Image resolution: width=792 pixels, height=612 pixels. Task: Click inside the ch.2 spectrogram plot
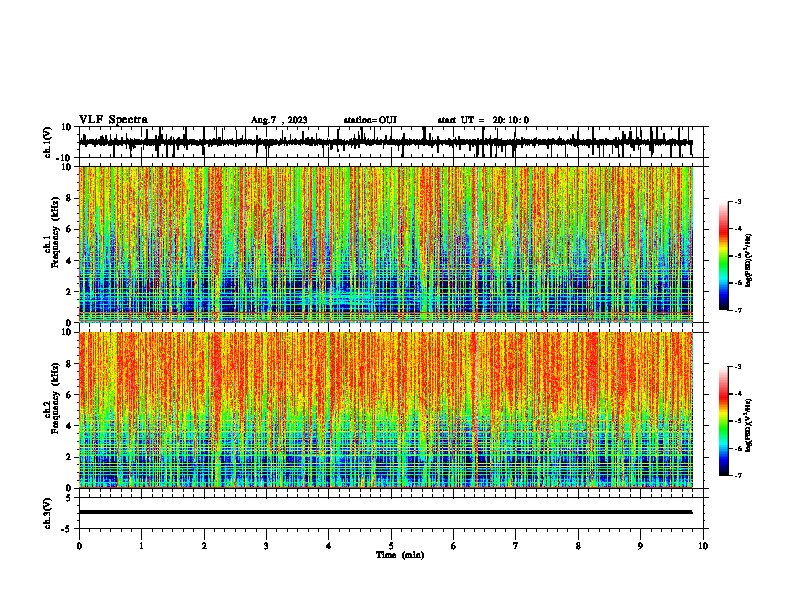coord(385,410)
